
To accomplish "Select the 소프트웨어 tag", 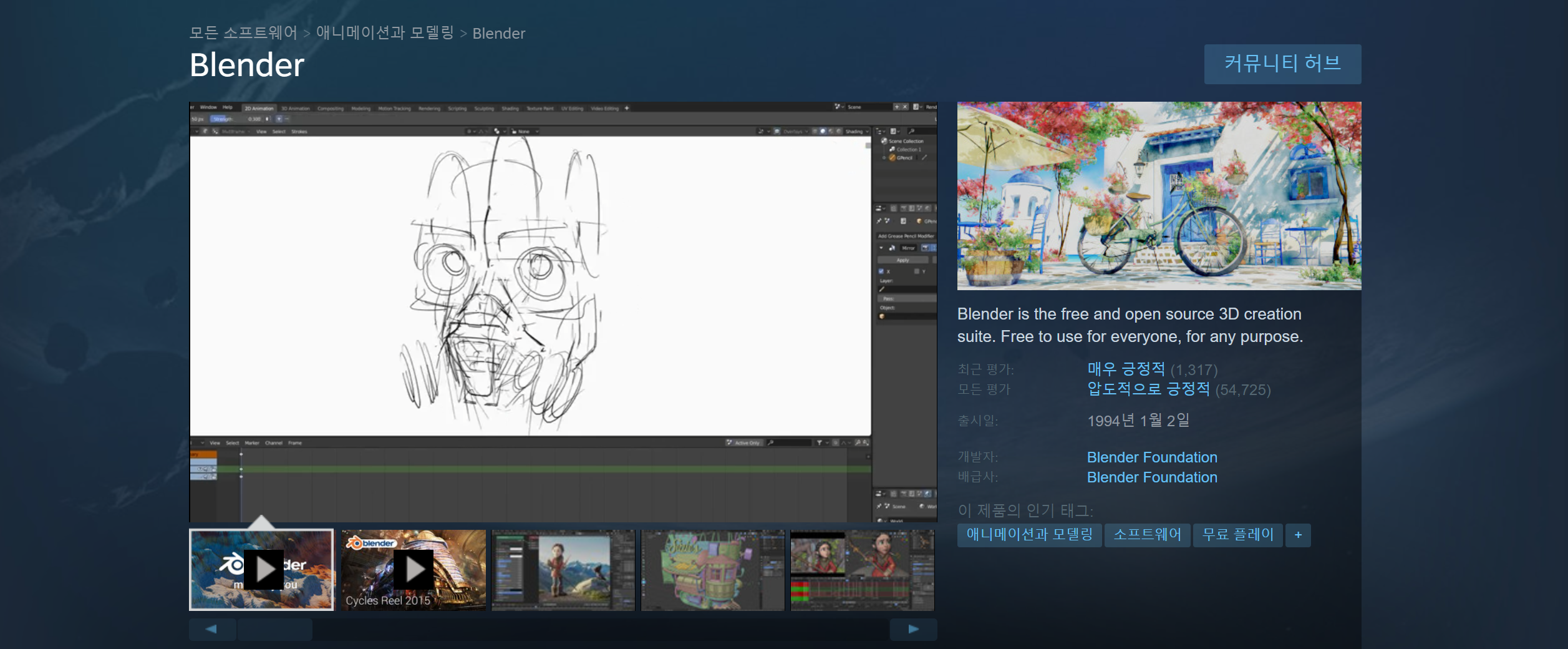I will pos(1147,535).
